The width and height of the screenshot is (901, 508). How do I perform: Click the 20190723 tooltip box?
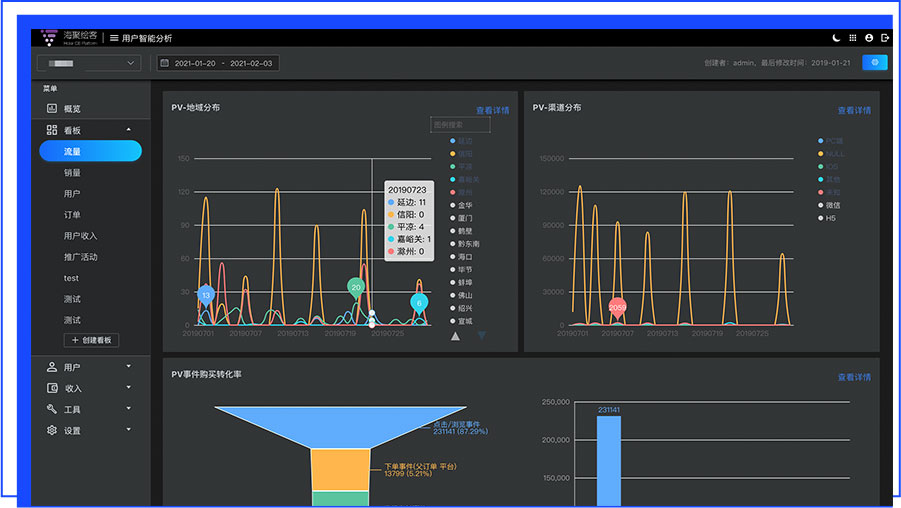click(x=409, y=221)
